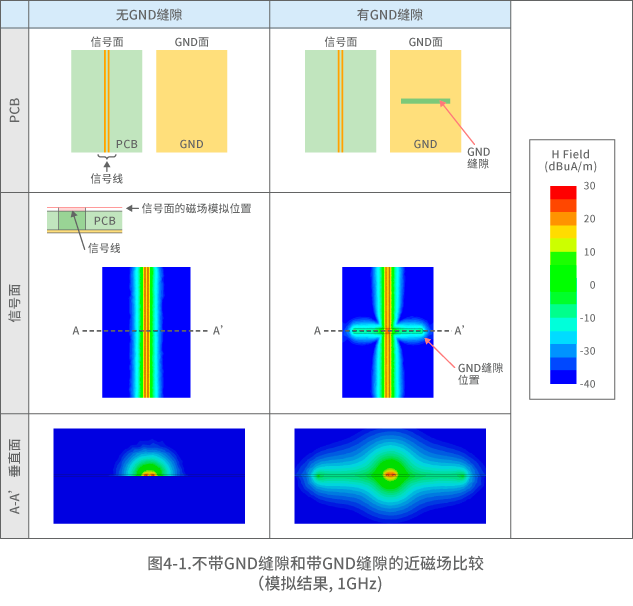This screenshot has height=606, width=633.
Task: Click the A-A' 垂直面 row label
Action: tap(14, 476)
